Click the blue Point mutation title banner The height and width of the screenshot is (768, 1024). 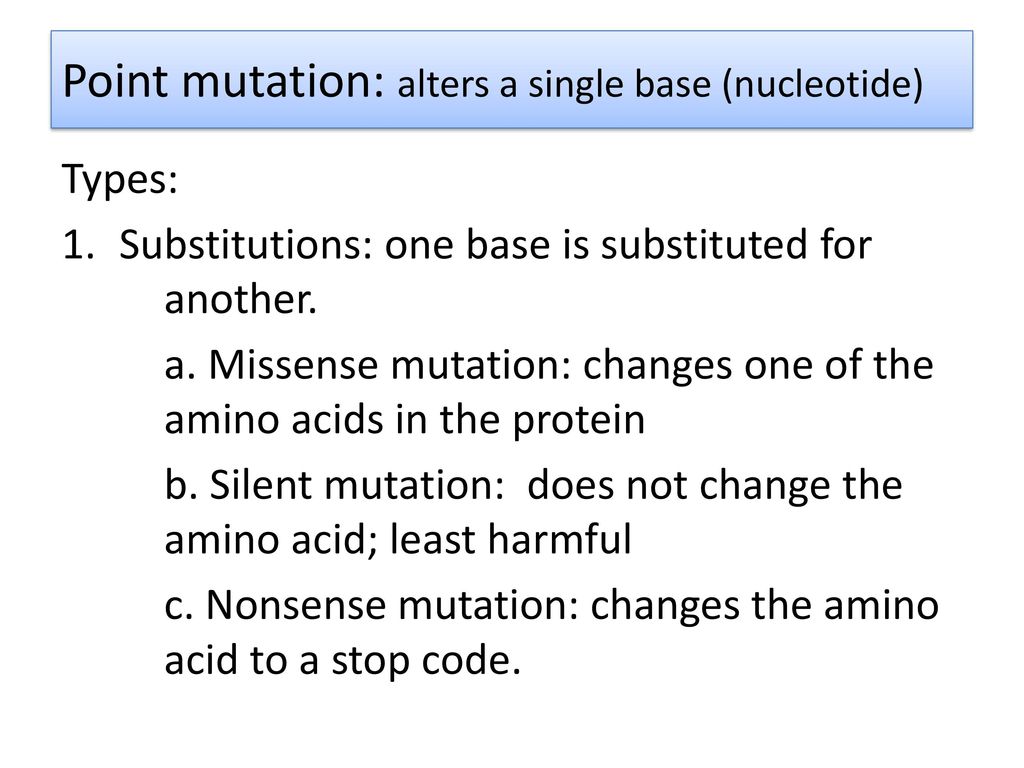(x=511, y=79)
